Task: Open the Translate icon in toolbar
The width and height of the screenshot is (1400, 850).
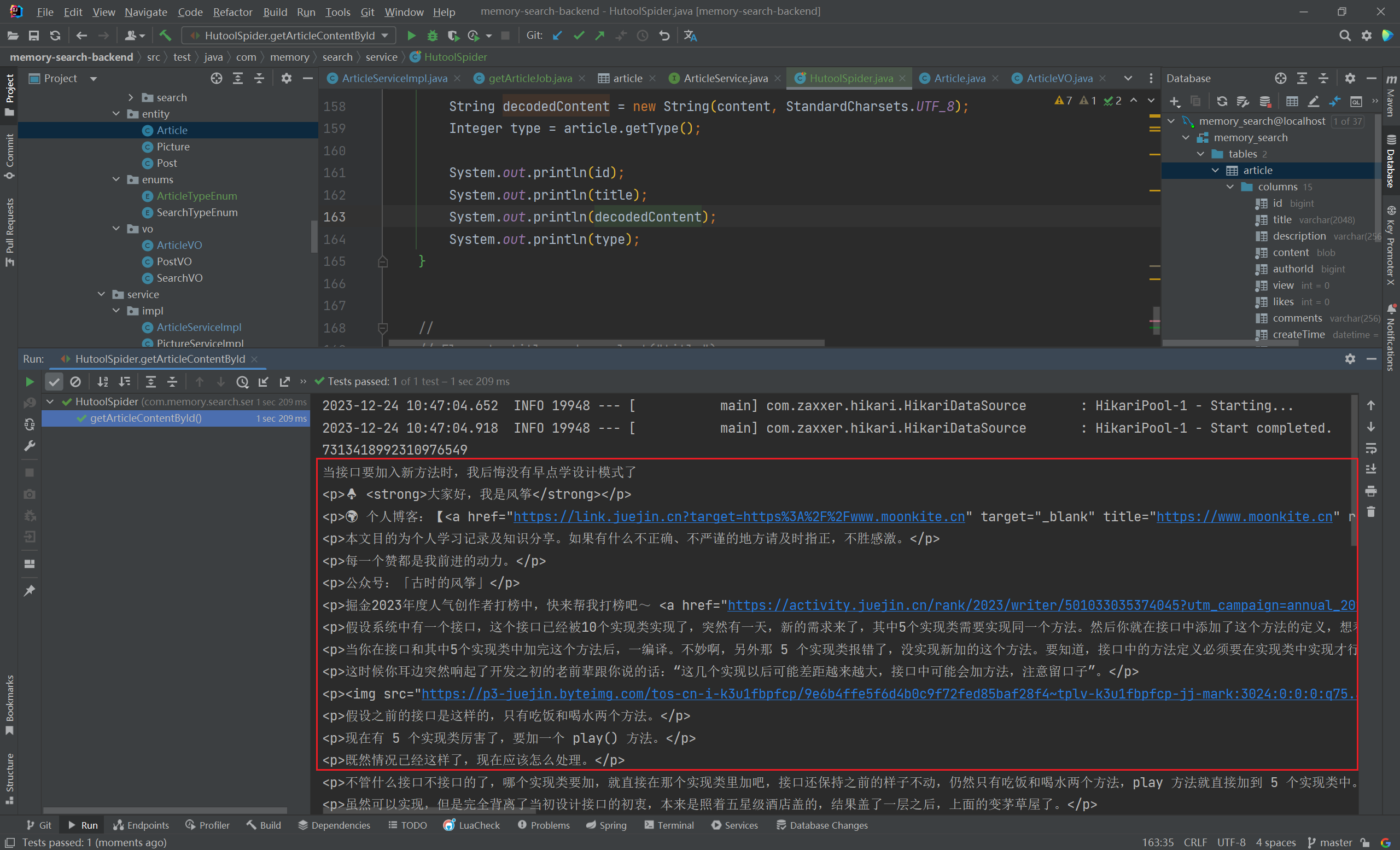Action: pyautogui.click(x=690, y=36)
